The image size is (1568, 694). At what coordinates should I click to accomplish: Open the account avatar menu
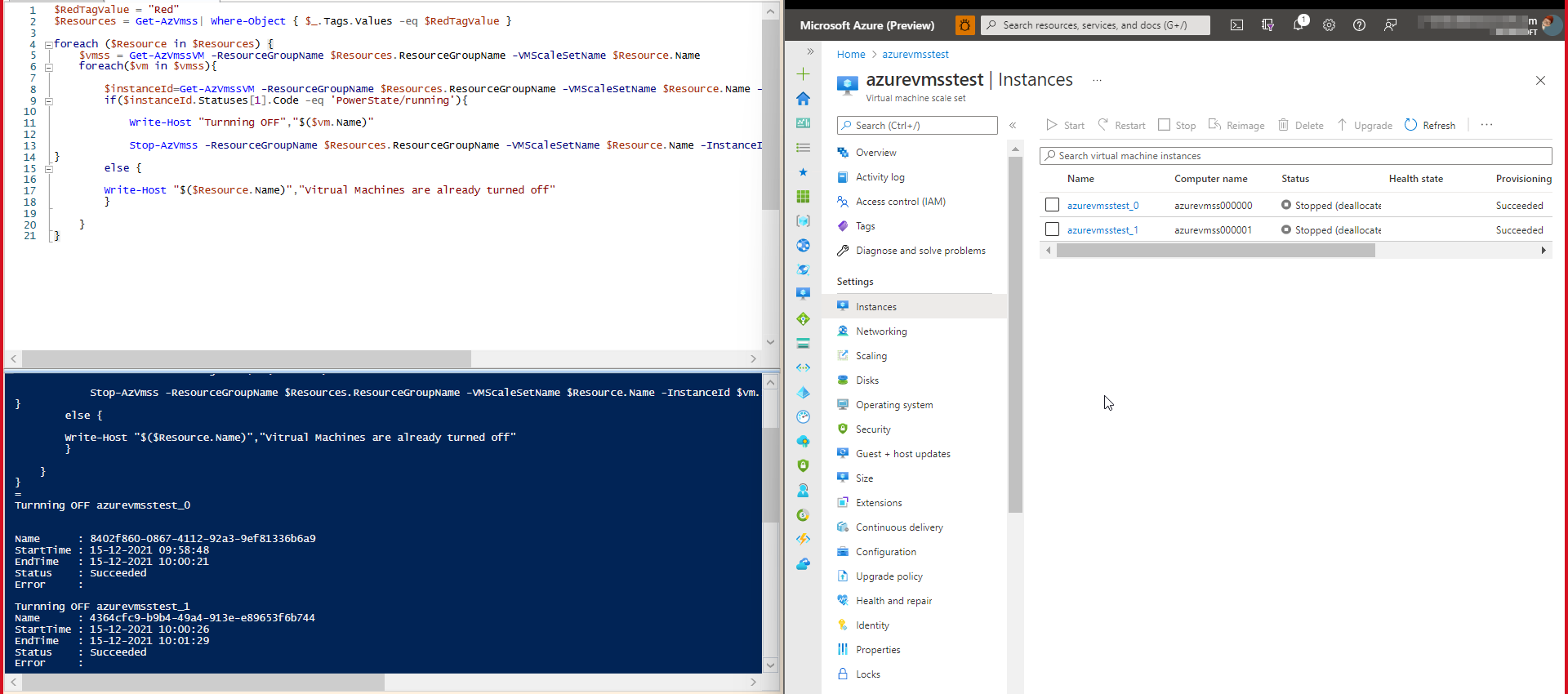(1551, 24)
